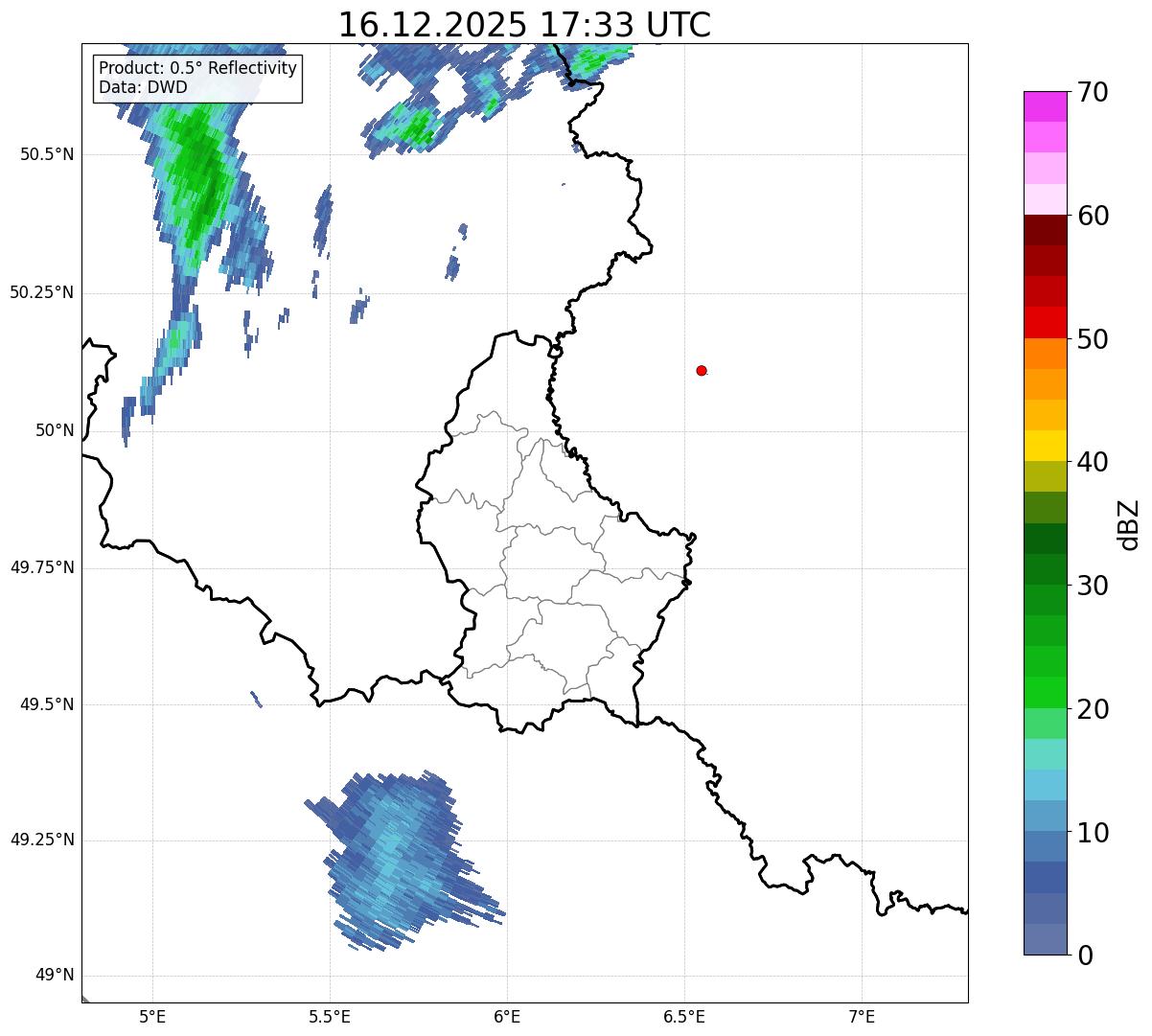Screen dimensions: 1152x1036
Task: Click the 7°E longitude label
Action: pyautogui.click(x=862, y=1017)
